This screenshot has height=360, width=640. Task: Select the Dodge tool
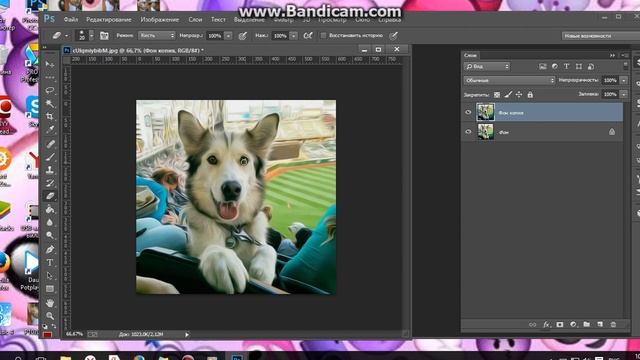point(50,236)
